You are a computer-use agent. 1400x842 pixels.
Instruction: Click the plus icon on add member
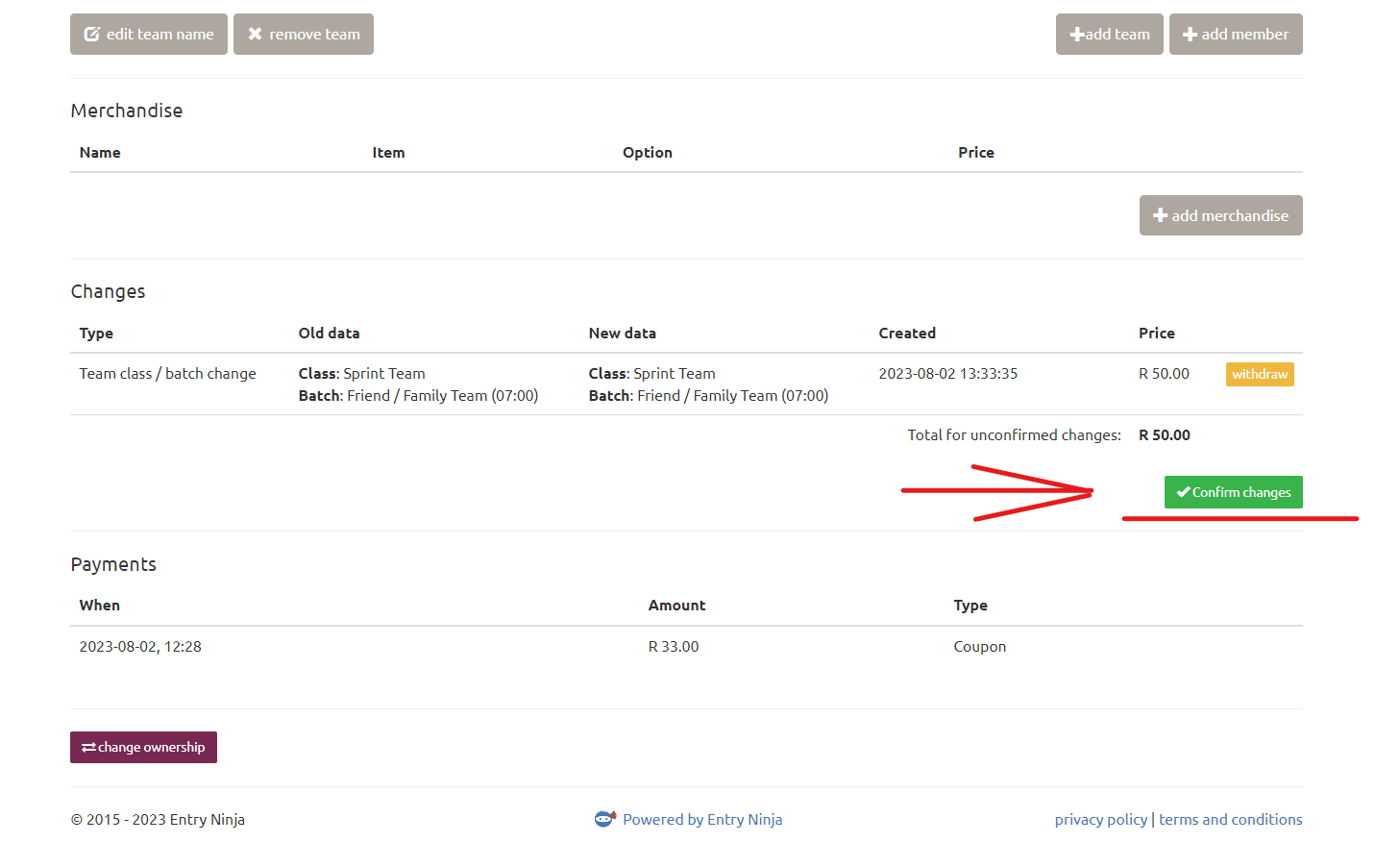click(x=1190, y=35)
